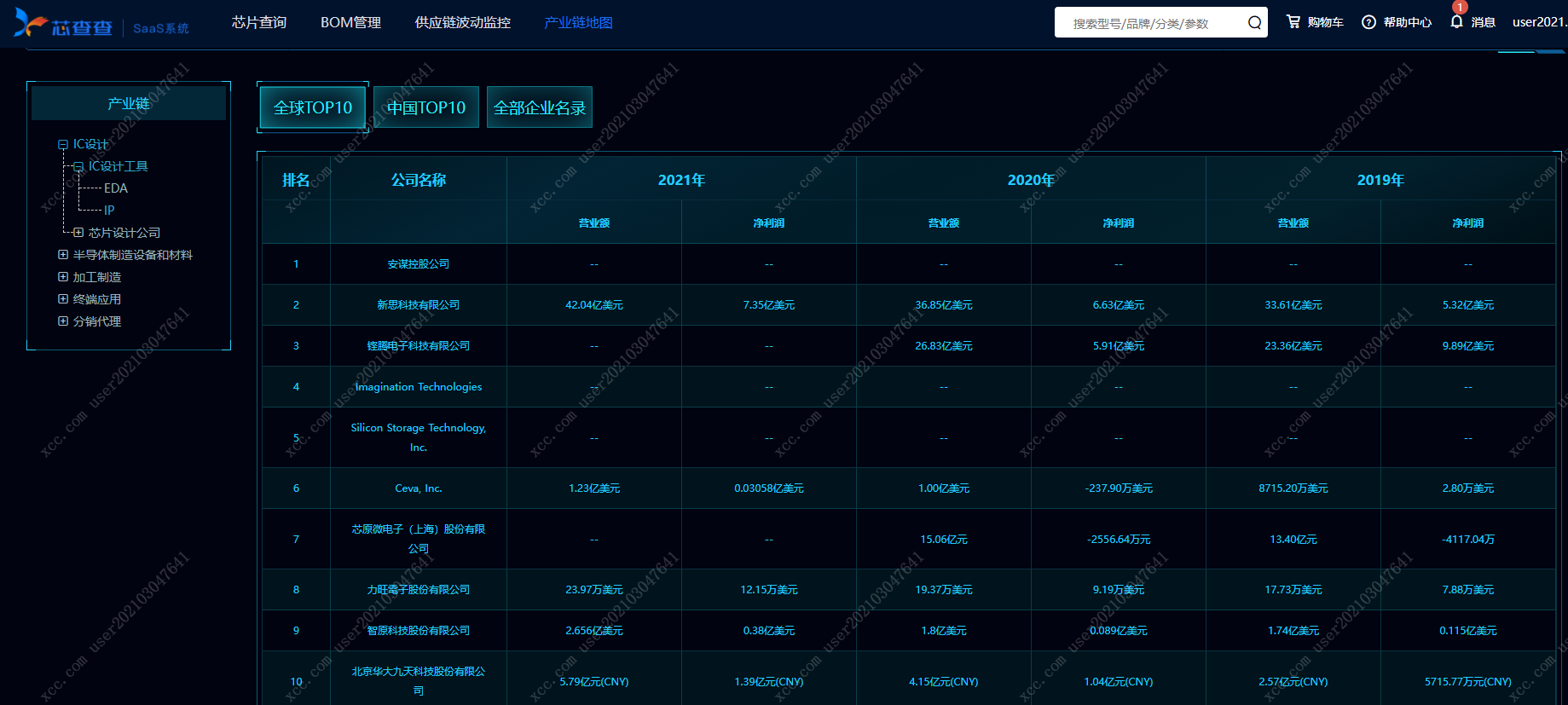Expand the 加工制造 tree node
Image resolution: width=1568 pixels, height=705 pixels.
[63, 277]
